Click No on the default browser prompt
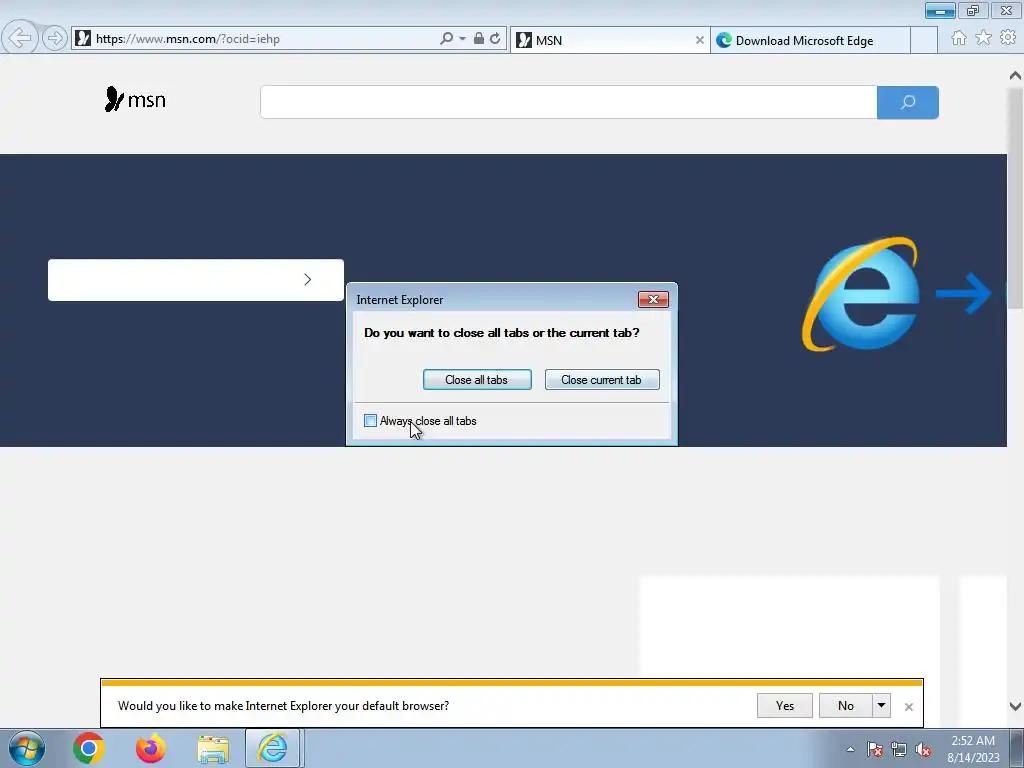This screenshot has width=1024, height=768. click(x=846, y=705)
